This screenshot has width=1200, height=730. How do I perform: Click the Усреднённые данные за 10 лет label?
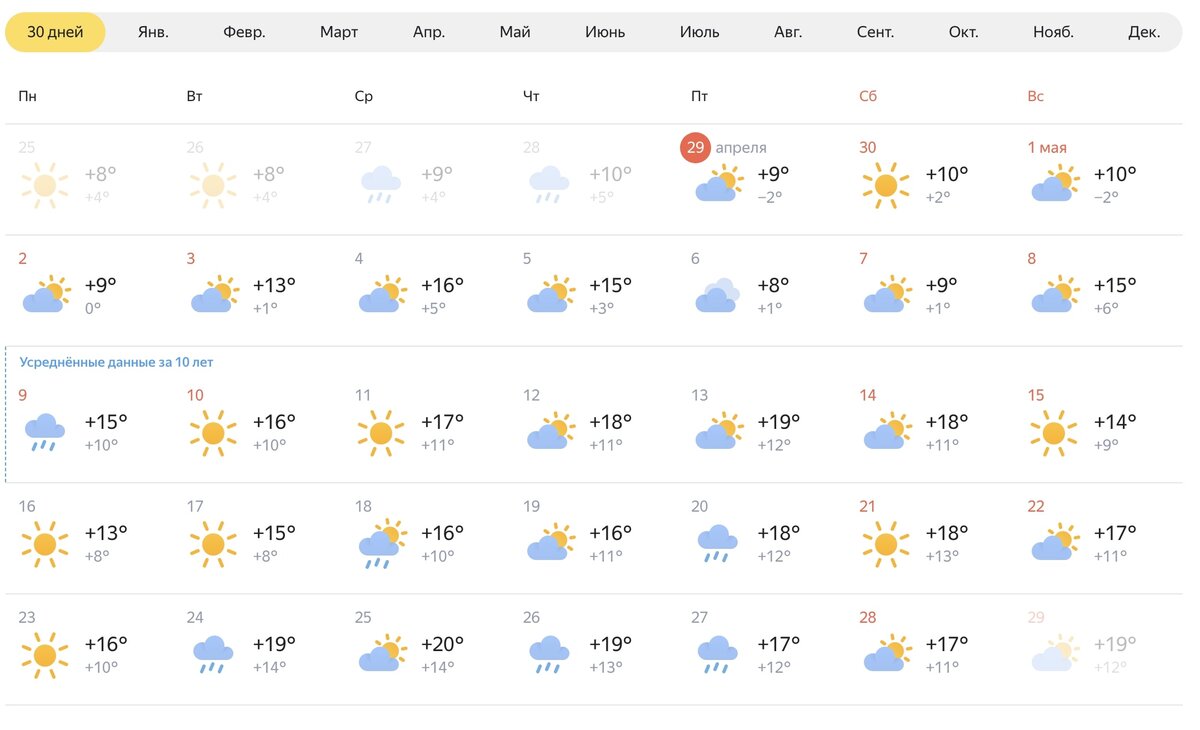[117, 362]
